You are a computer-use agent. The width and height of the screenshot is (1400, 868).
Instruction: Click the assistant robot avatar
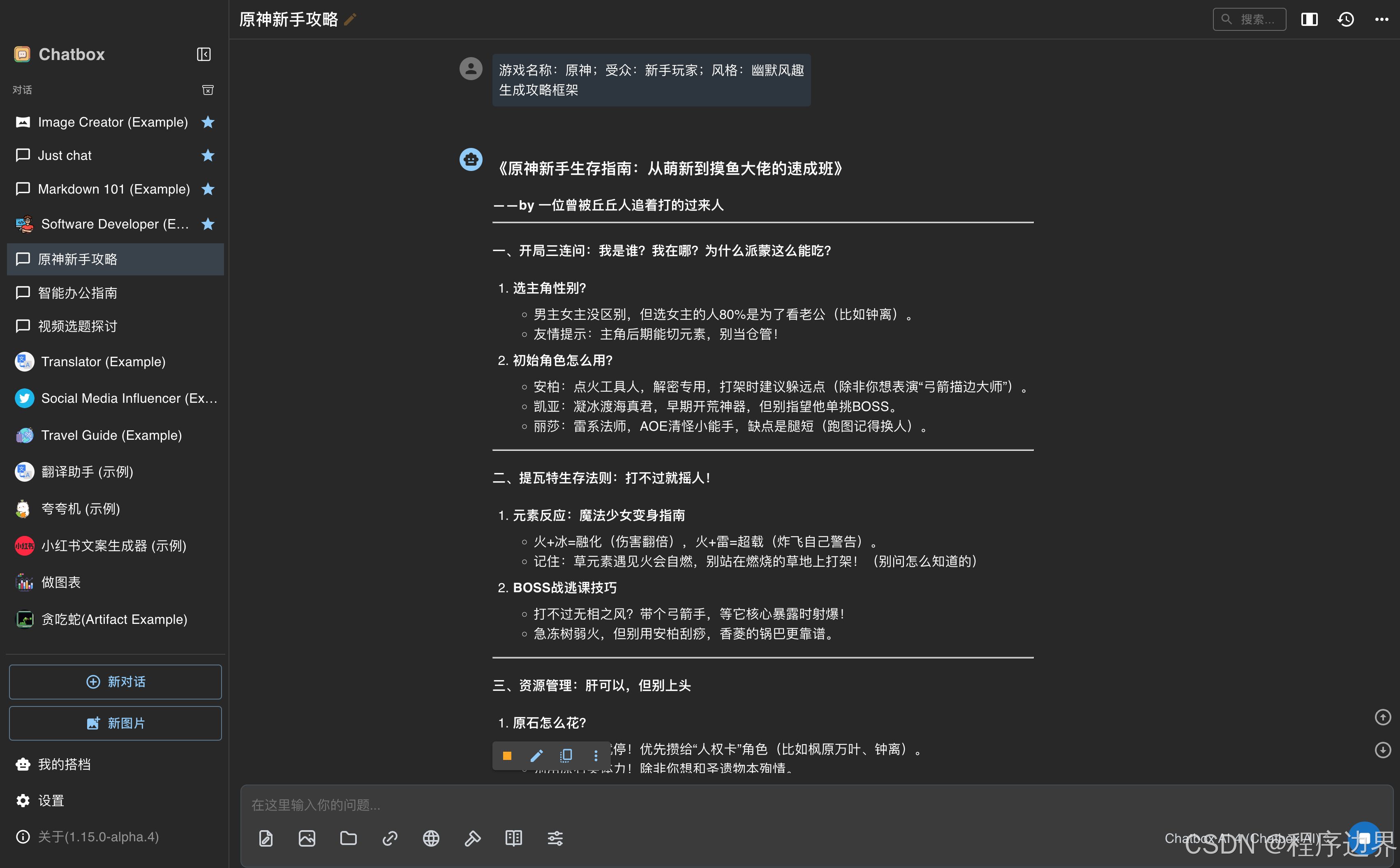tap(471, 159)
